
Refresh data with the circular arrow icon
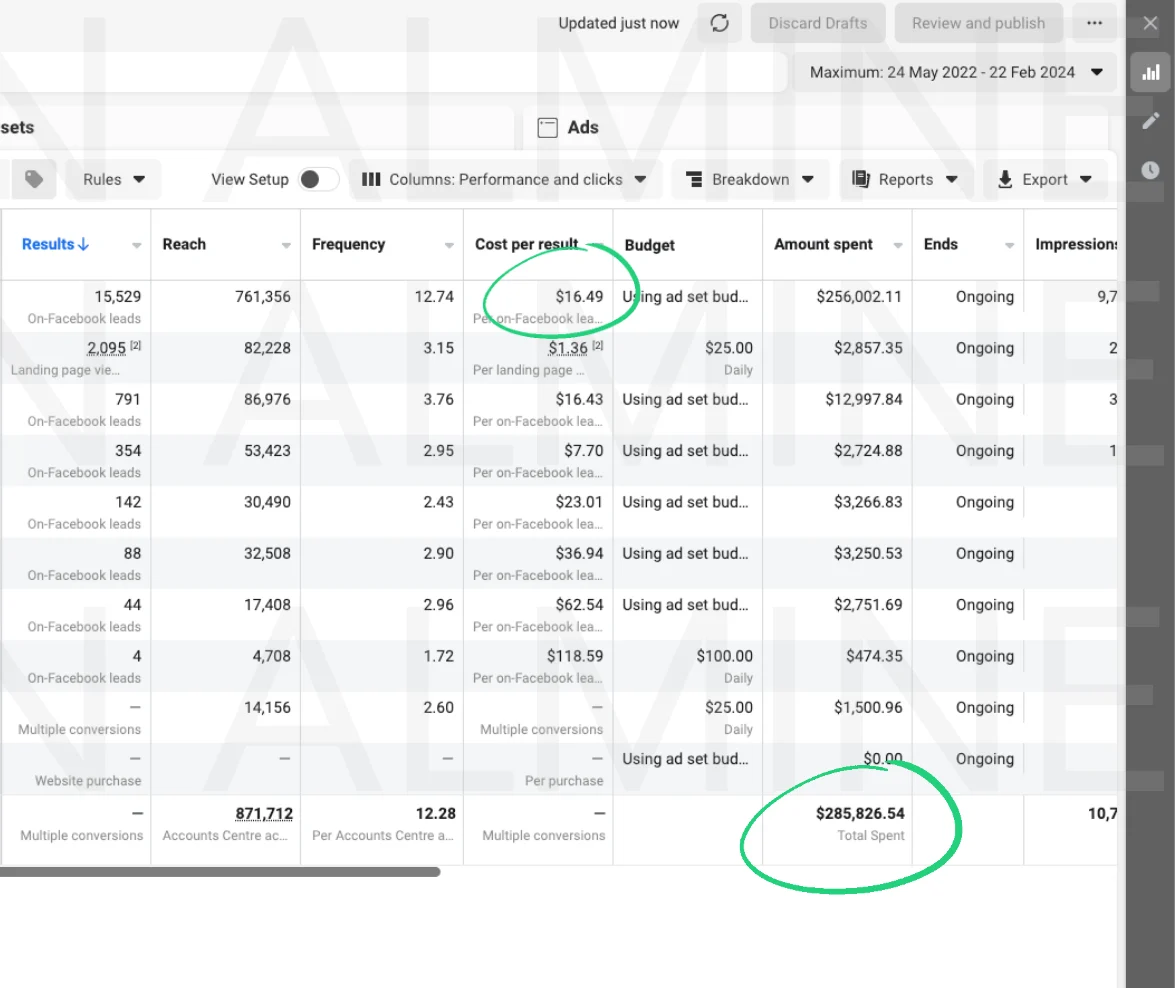point(719,23)
